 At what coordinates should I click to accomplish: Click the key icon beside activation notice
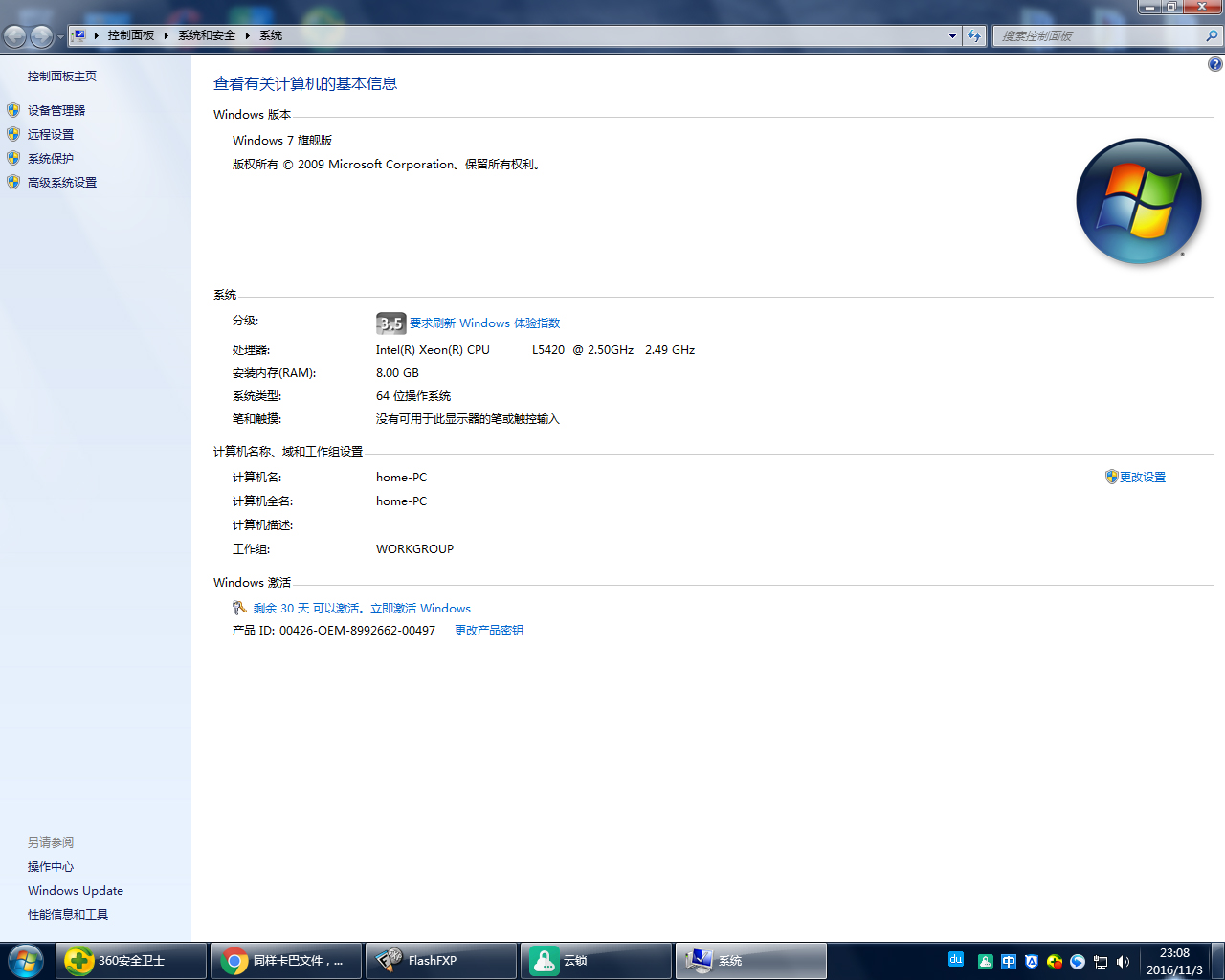239,608
